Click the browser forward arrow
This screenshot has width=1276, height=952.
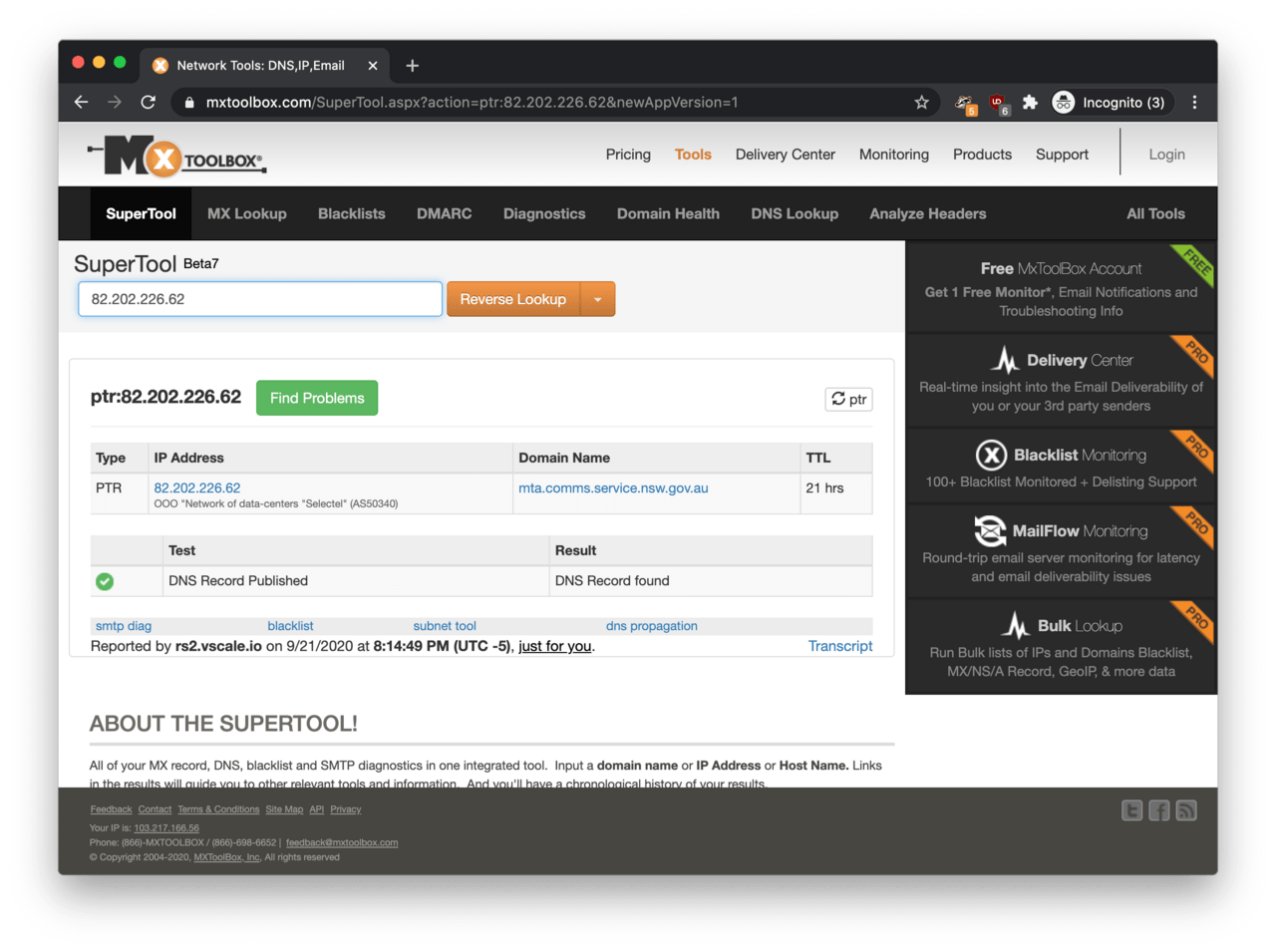point(115,103)
